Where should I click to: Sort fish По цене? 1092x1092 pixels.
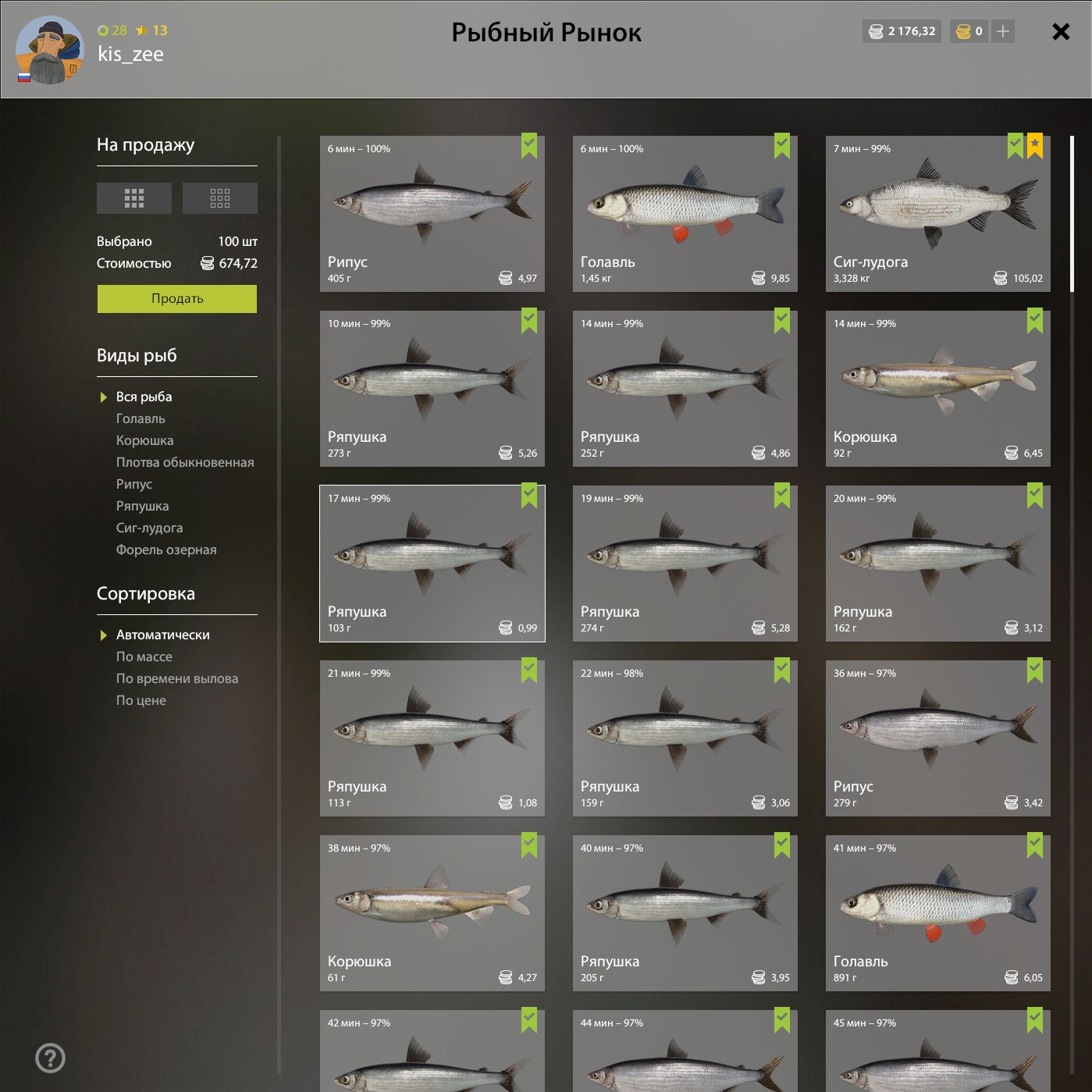[141, 700]
